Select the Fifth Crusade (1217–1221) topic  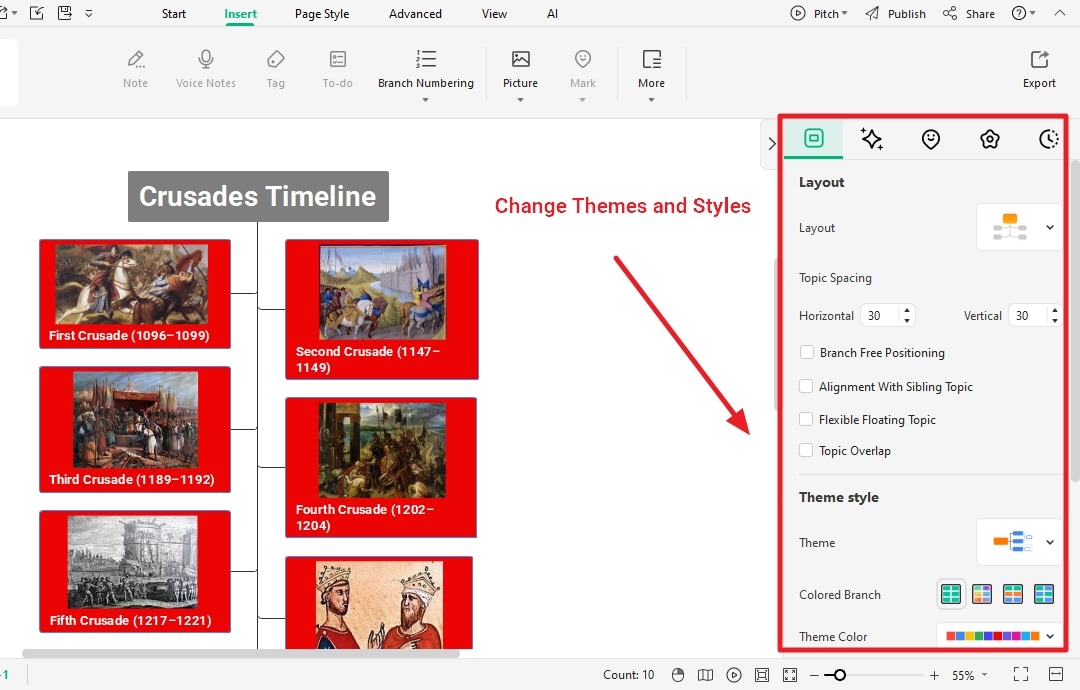(x=135, y=572)
